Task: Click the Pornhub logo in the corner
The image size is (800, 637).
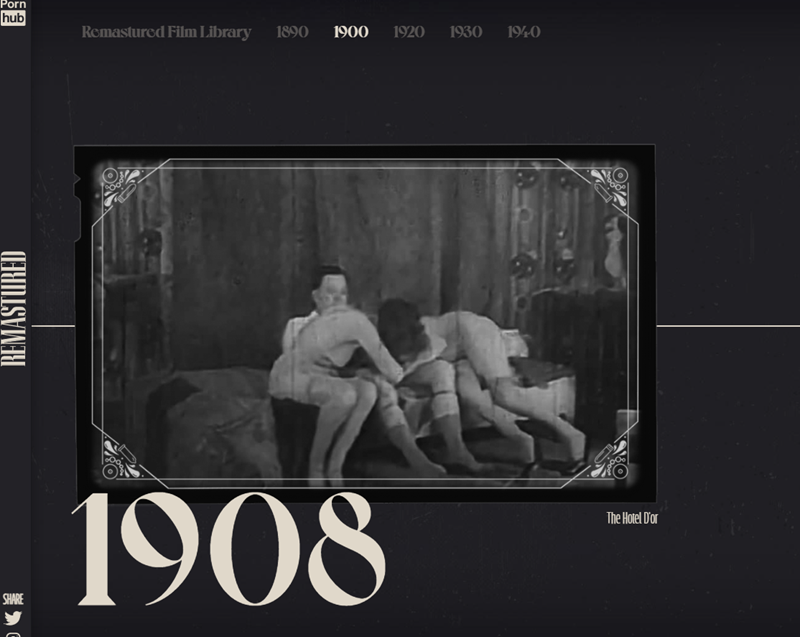Action: (x=13, y=12)
